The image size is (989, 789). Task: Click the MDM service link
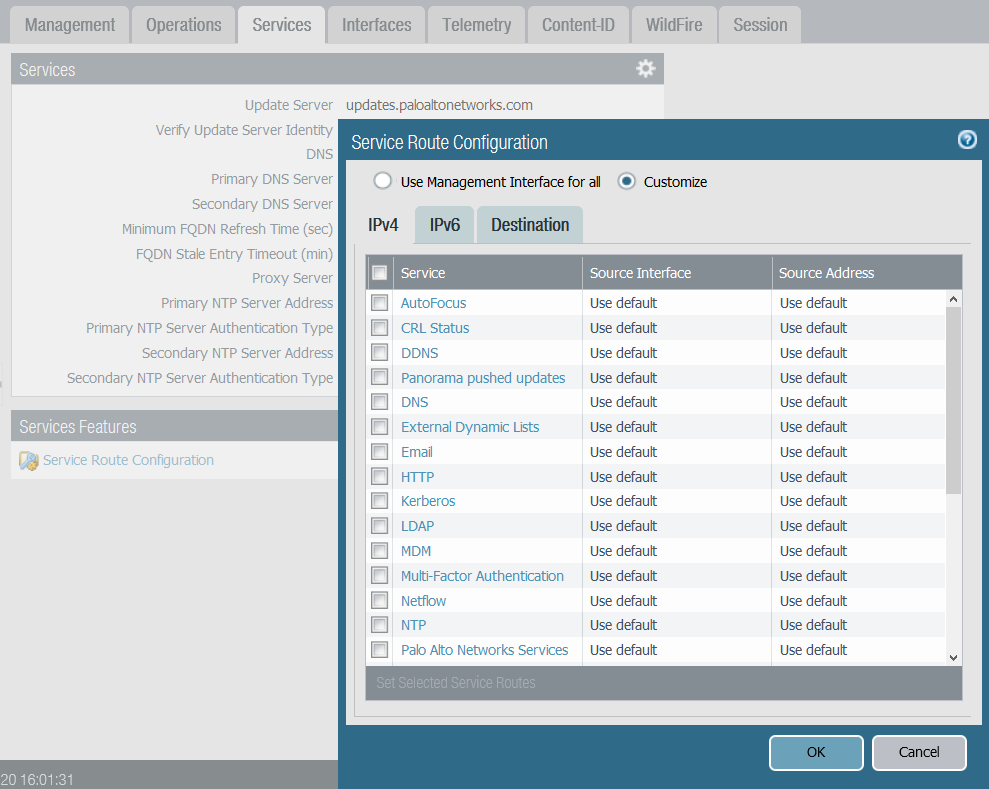[x=416, y=551]
